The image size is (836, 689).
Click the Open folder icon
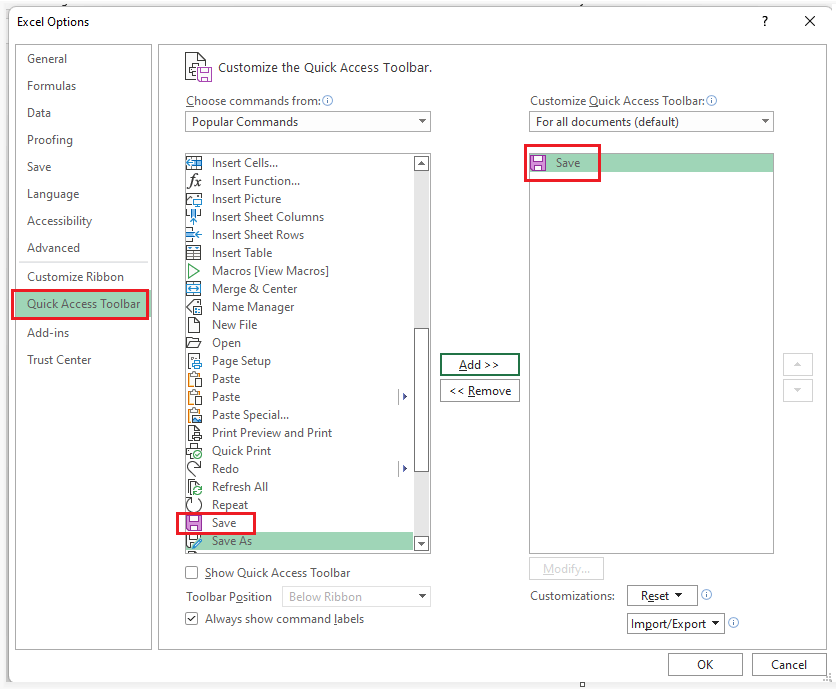[x=194, y=342]
